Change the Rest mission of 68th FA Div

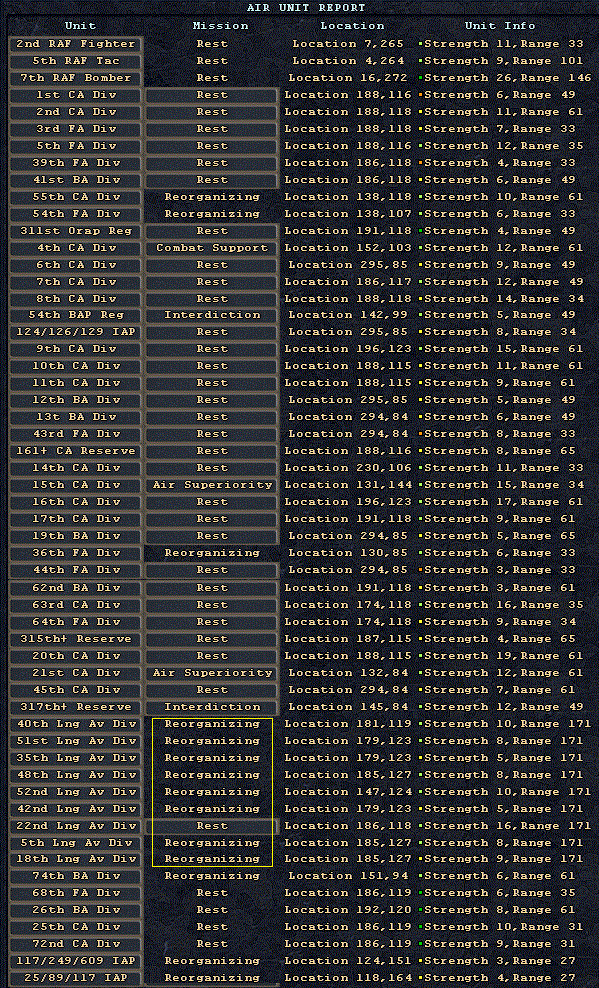(212, 893)
